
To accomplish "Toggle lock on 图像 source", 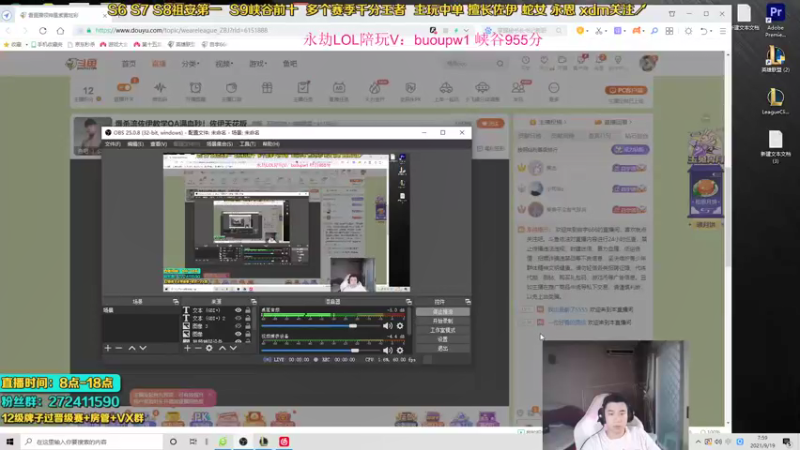I will tap(248, 334).
